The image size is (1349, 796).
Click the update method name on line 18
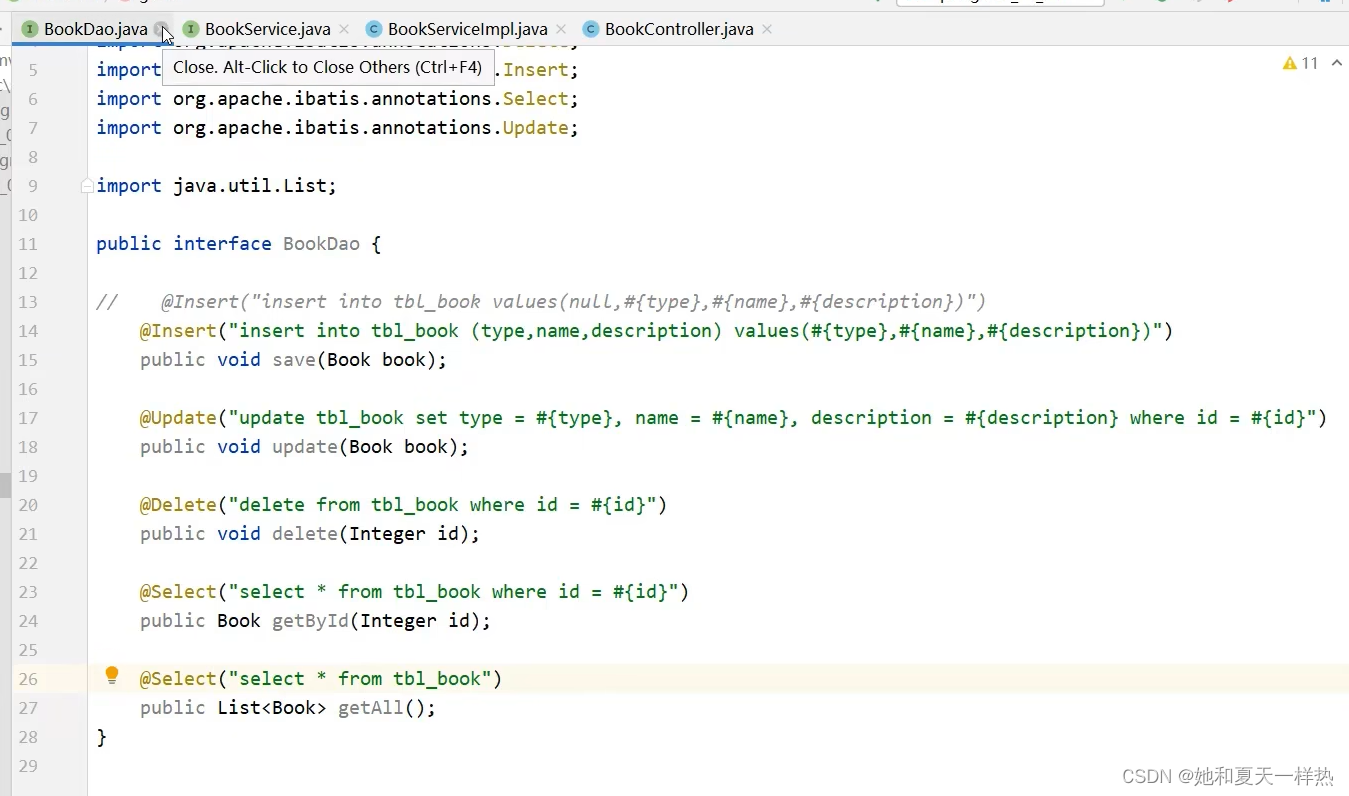pos(305,447)
